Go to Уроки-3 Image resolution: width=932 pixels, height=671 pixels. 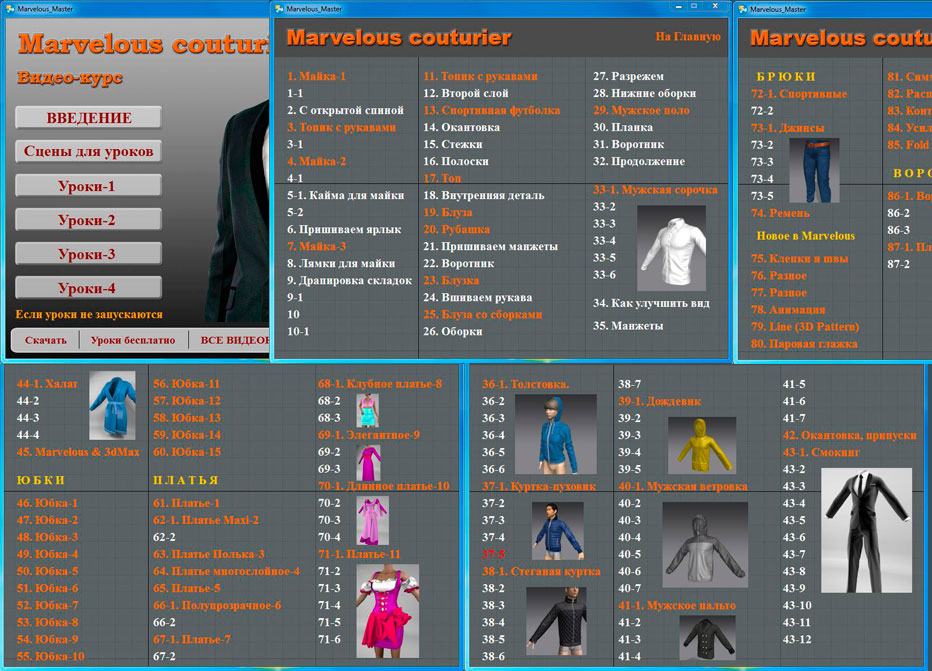point(89,253)
